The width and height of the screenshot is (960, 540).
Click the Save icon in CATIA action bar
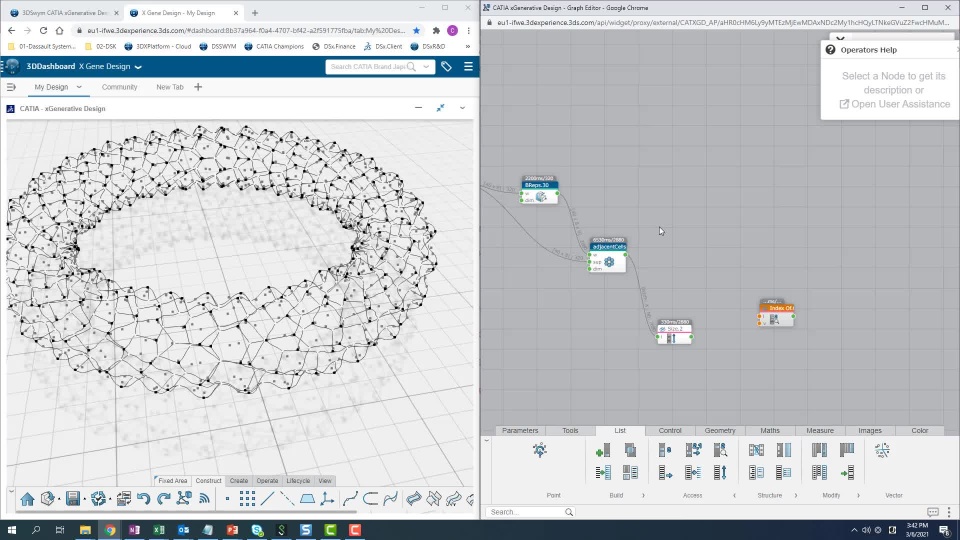tap(73, 499)
